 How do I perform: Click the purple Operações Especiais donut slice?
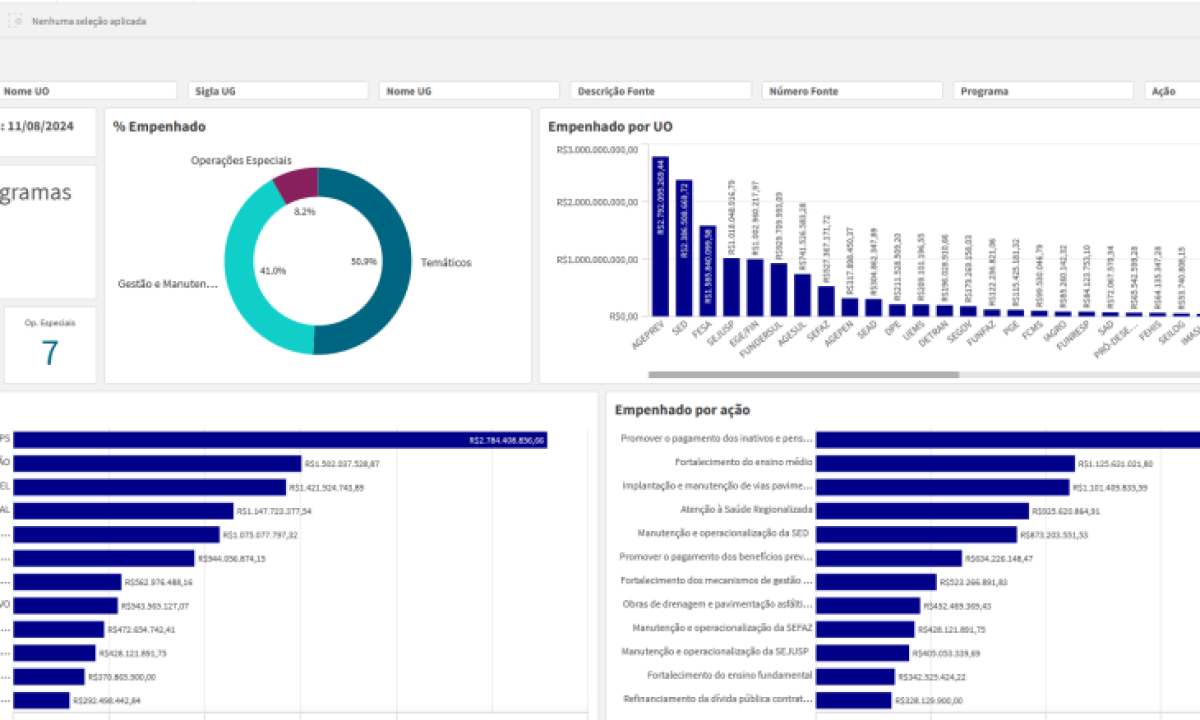coord(298,183)
